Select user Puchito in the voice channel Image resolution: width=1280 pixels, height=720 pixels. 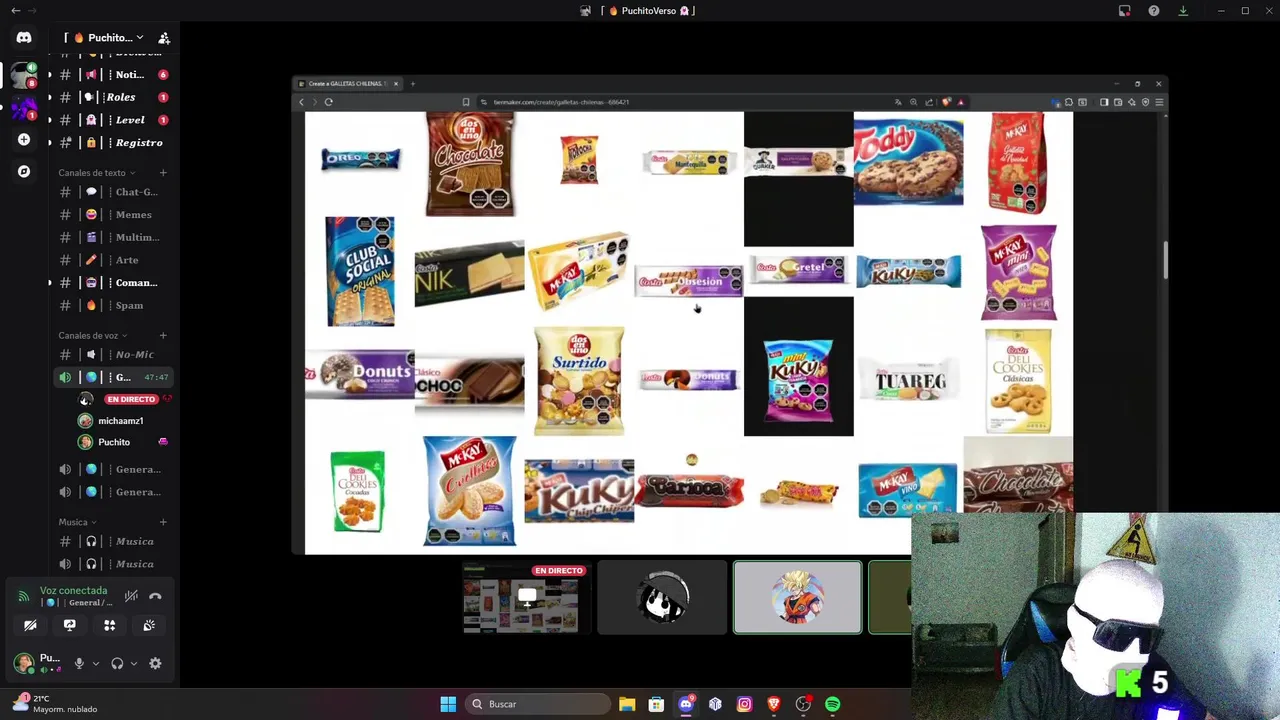tap(112, 442)
